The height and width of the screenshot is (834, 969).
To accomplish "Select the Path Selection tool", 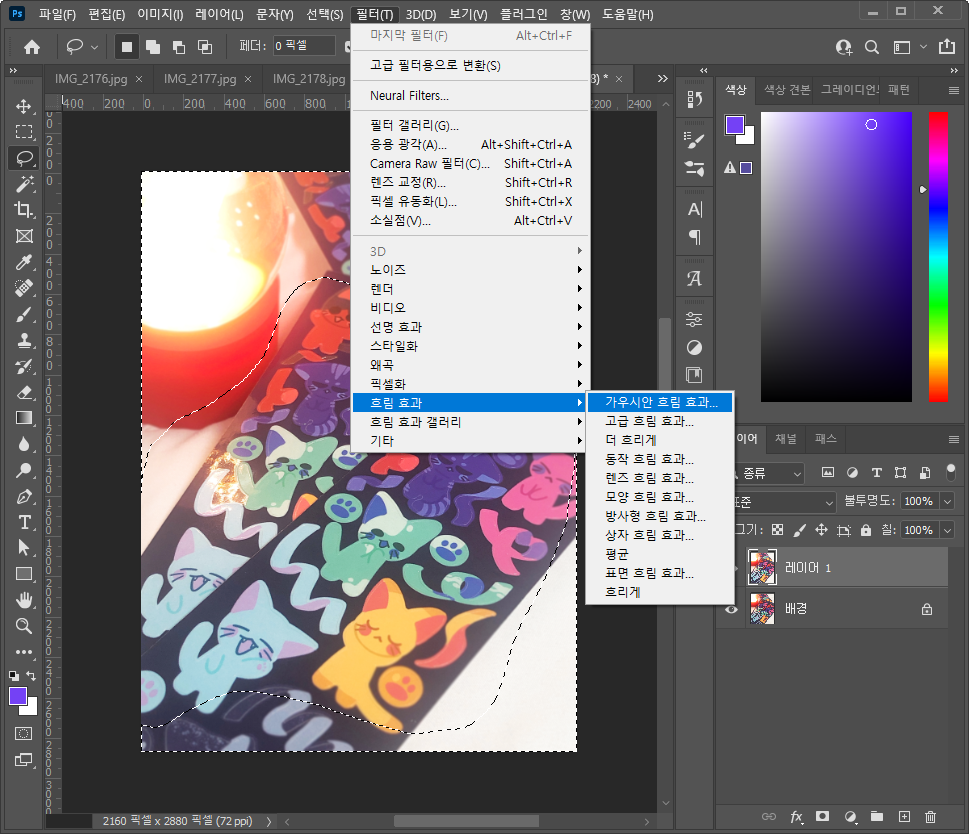I will click(24, 548).
